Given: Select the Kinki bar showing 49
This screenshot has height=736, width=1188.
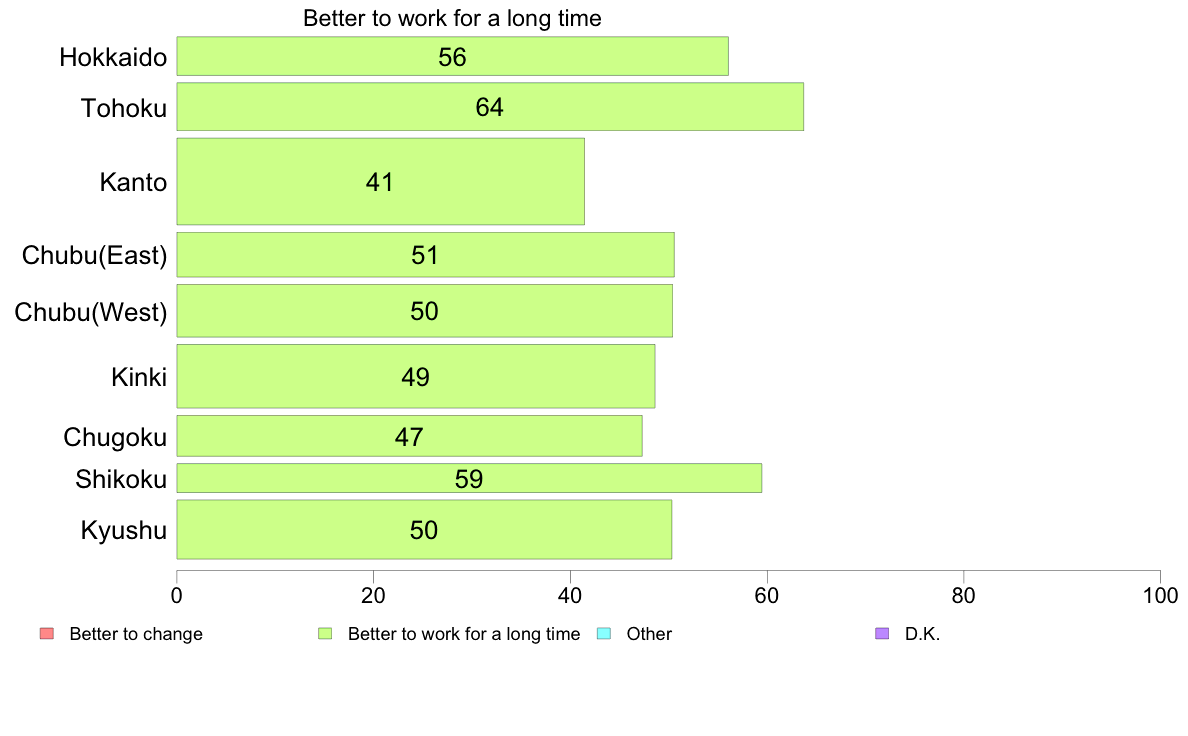Looking at the screenshot, I should [416, 376].
